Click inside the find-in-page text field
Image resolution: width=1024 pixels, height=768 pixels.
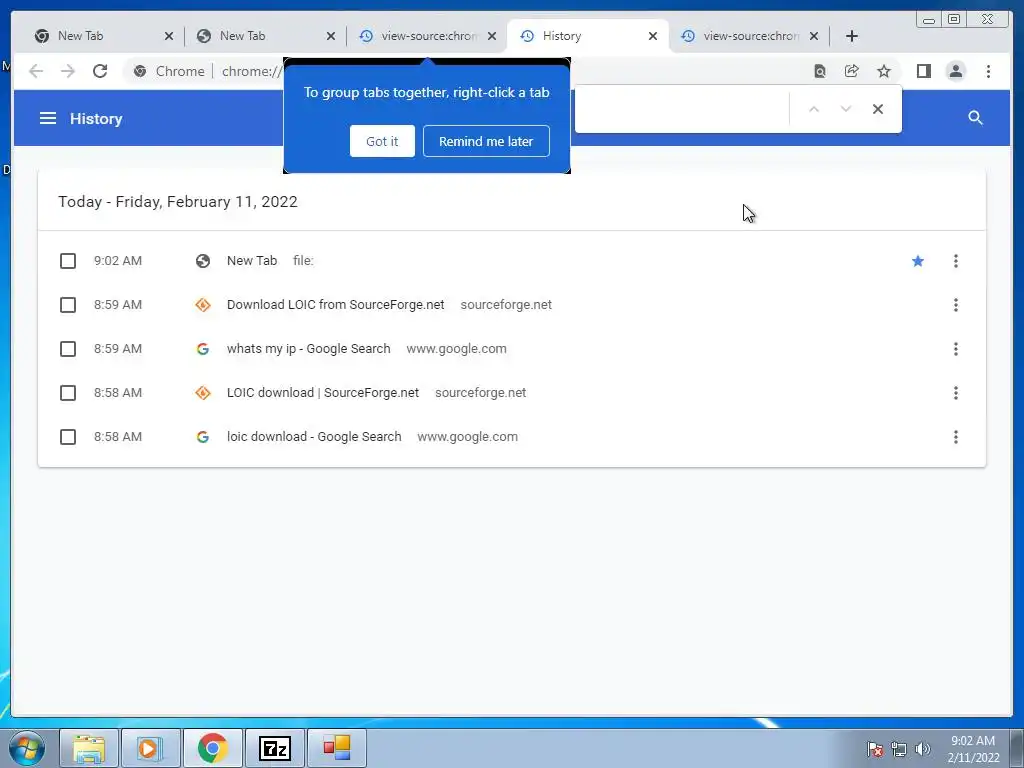[x=682, y=109]
